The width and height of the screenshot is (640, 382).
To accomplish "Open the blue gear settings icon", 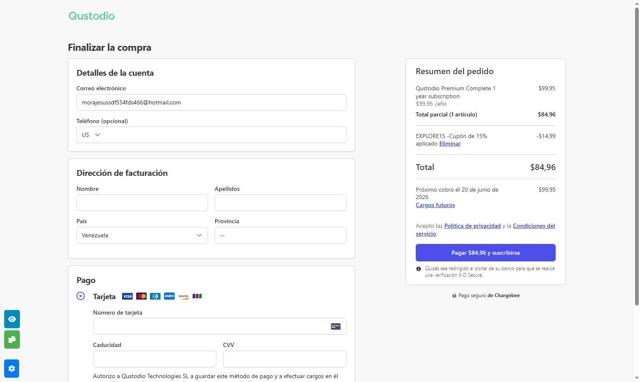I will tap(12, 369).
